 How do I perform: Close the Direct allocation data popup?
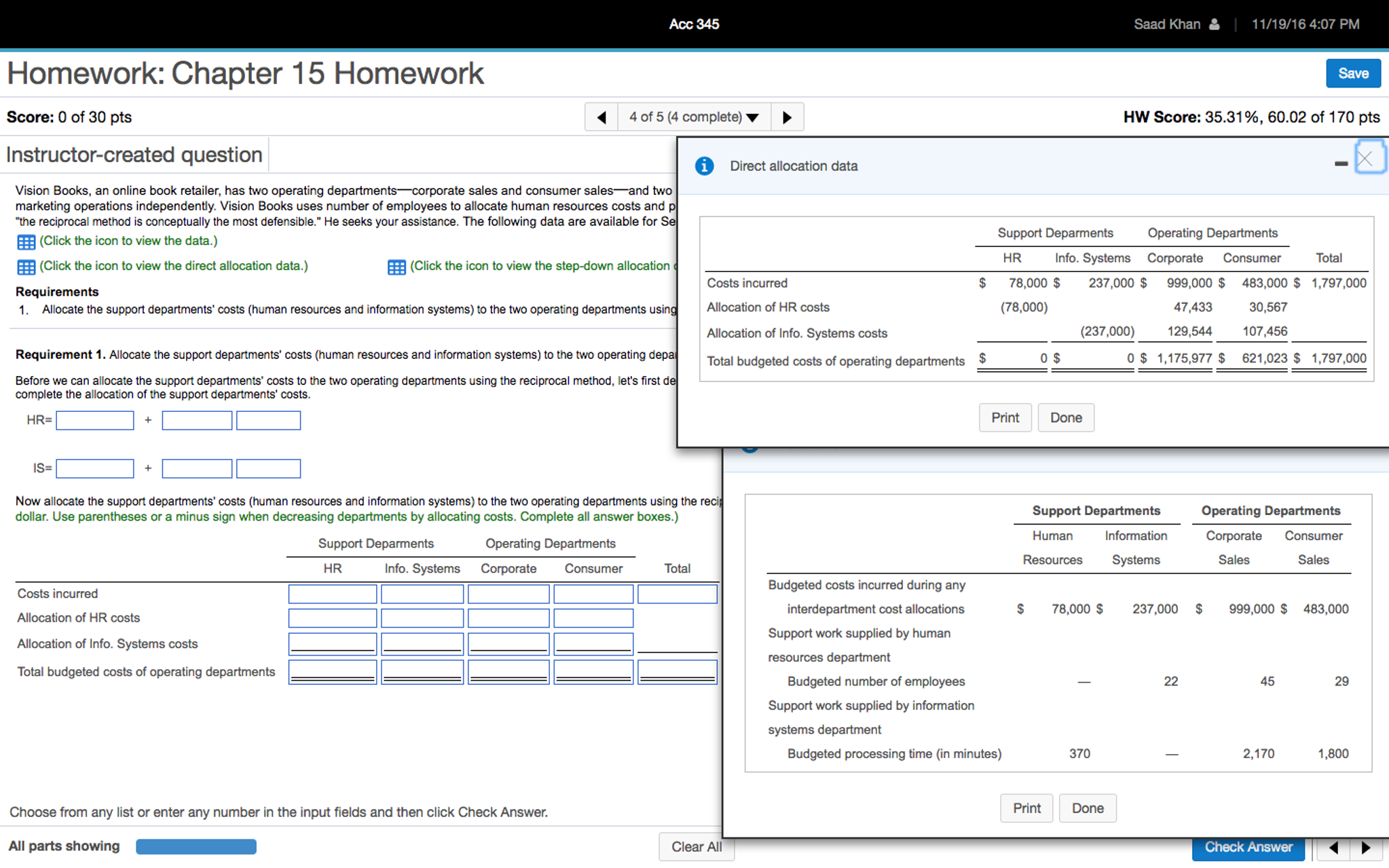1365,159
